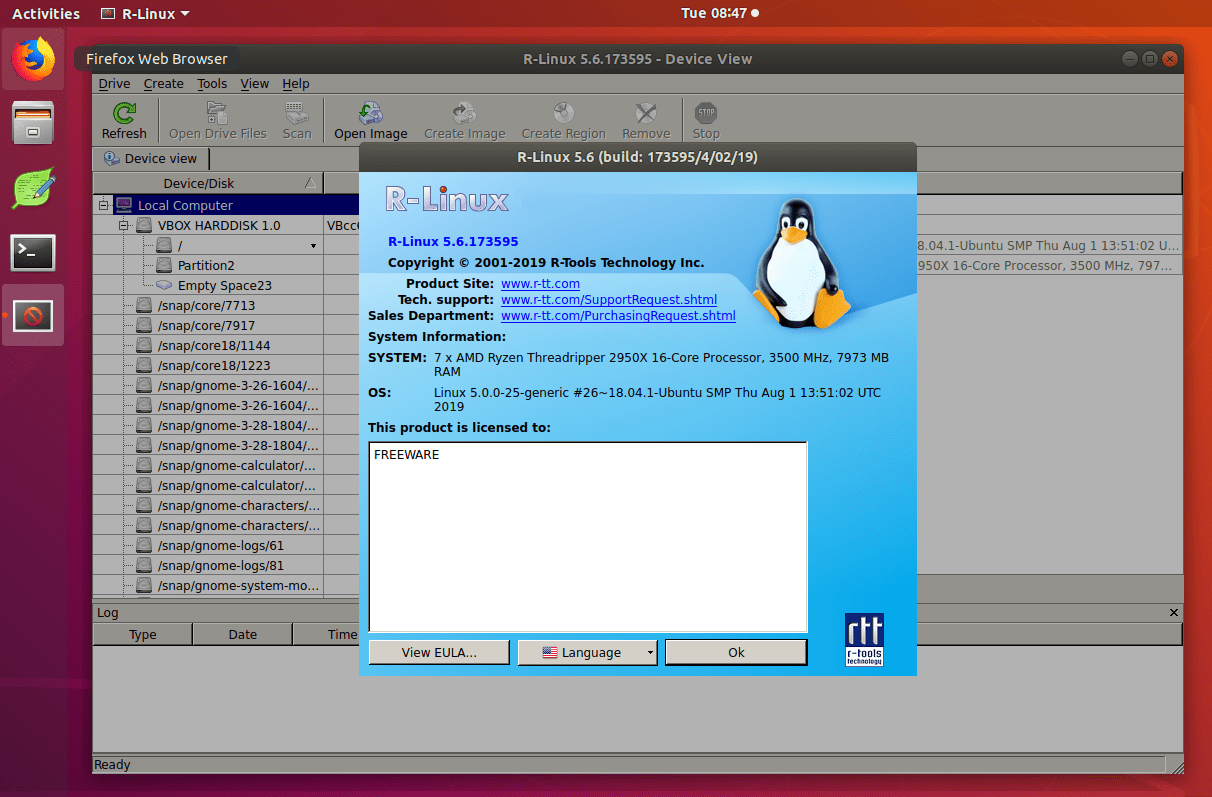Viewport: 1212px width, 797px height.
Task: Click the Stop toolbar icon
Action: [x=706, y=112]
